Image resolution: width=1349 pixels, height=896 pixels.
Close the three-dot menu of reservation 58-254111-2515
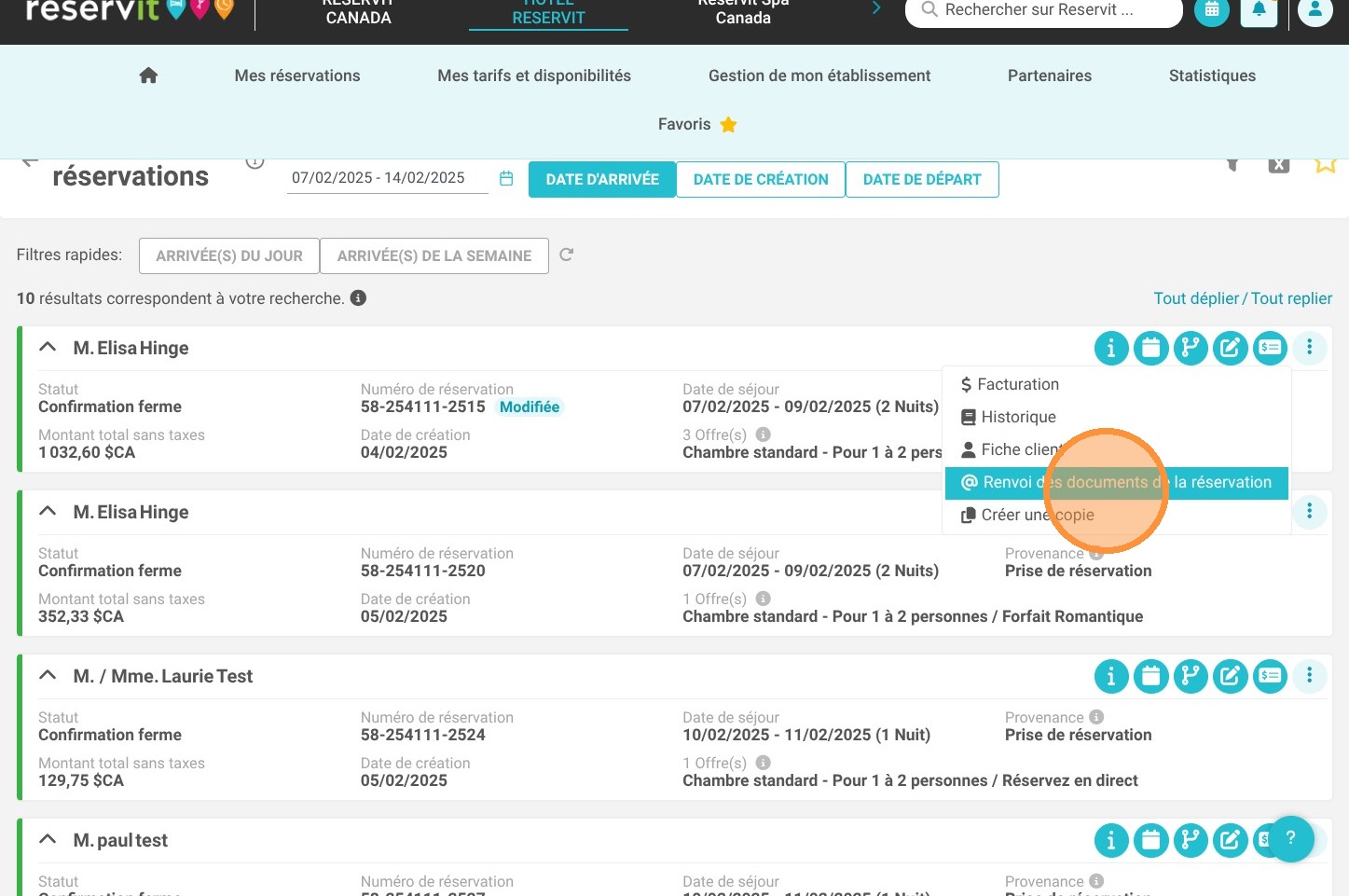coord(1310,348)
